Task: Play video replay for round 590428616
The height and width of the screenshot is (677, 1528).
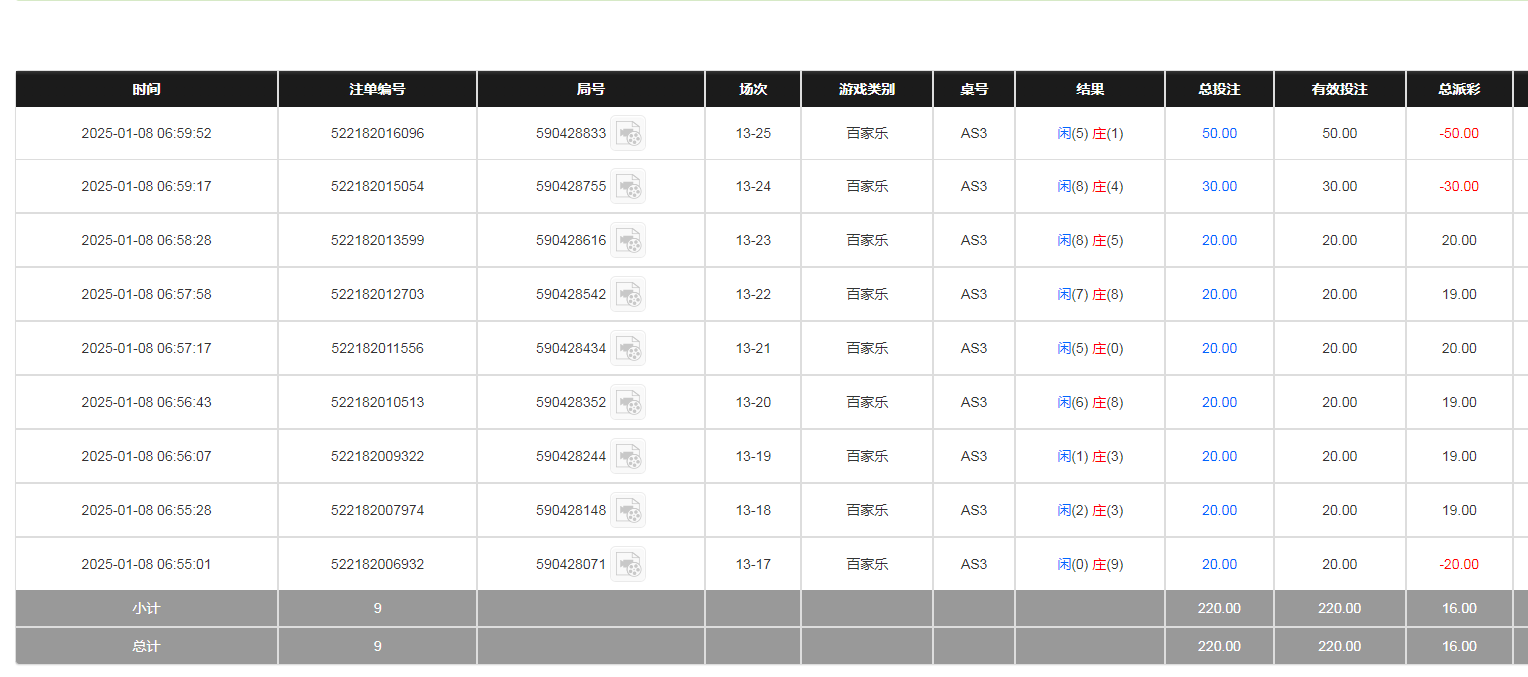Action: click(628, 240)
